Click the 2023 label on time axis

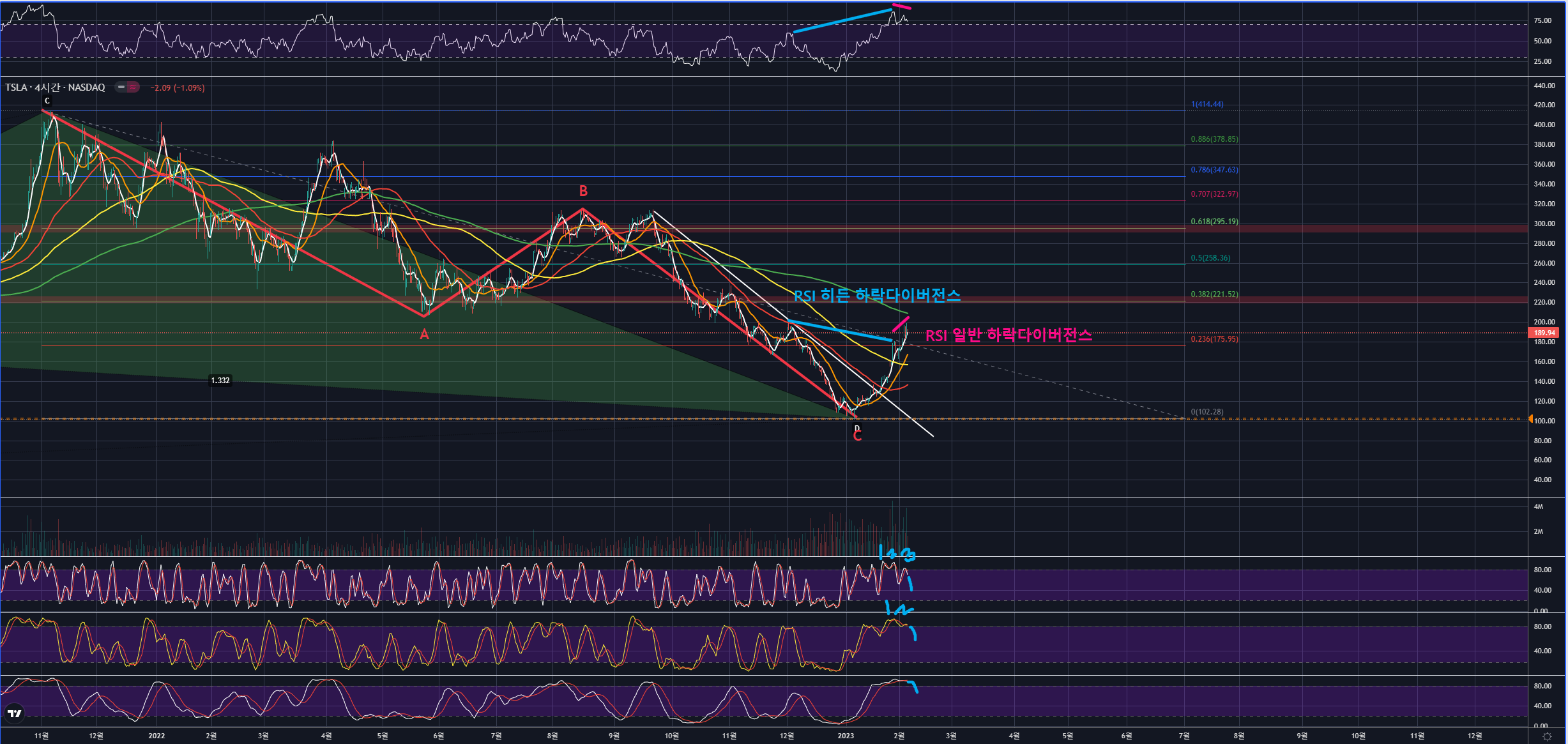point(845,736)
